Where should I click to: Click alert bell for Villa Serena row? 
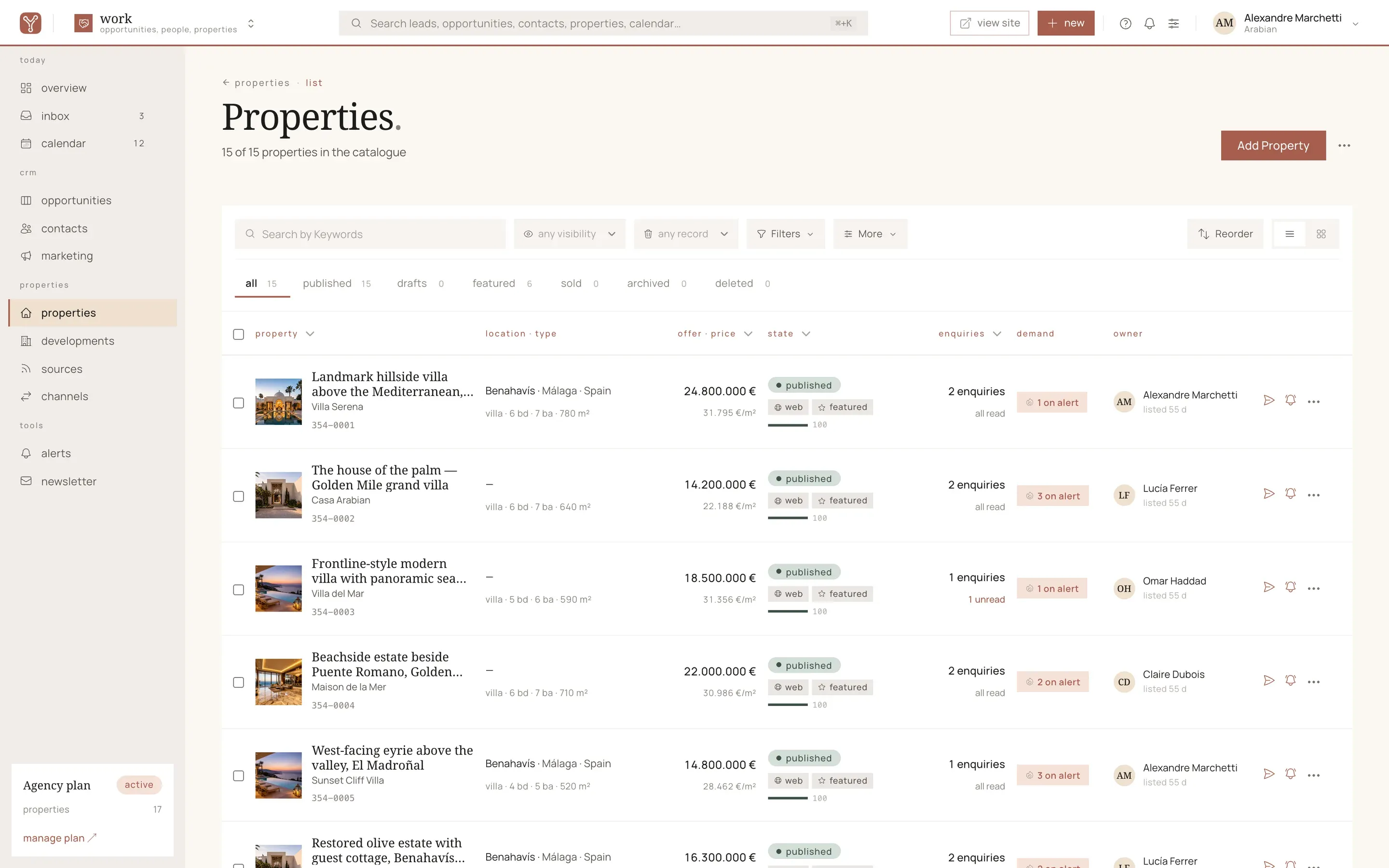point(1290,401)
